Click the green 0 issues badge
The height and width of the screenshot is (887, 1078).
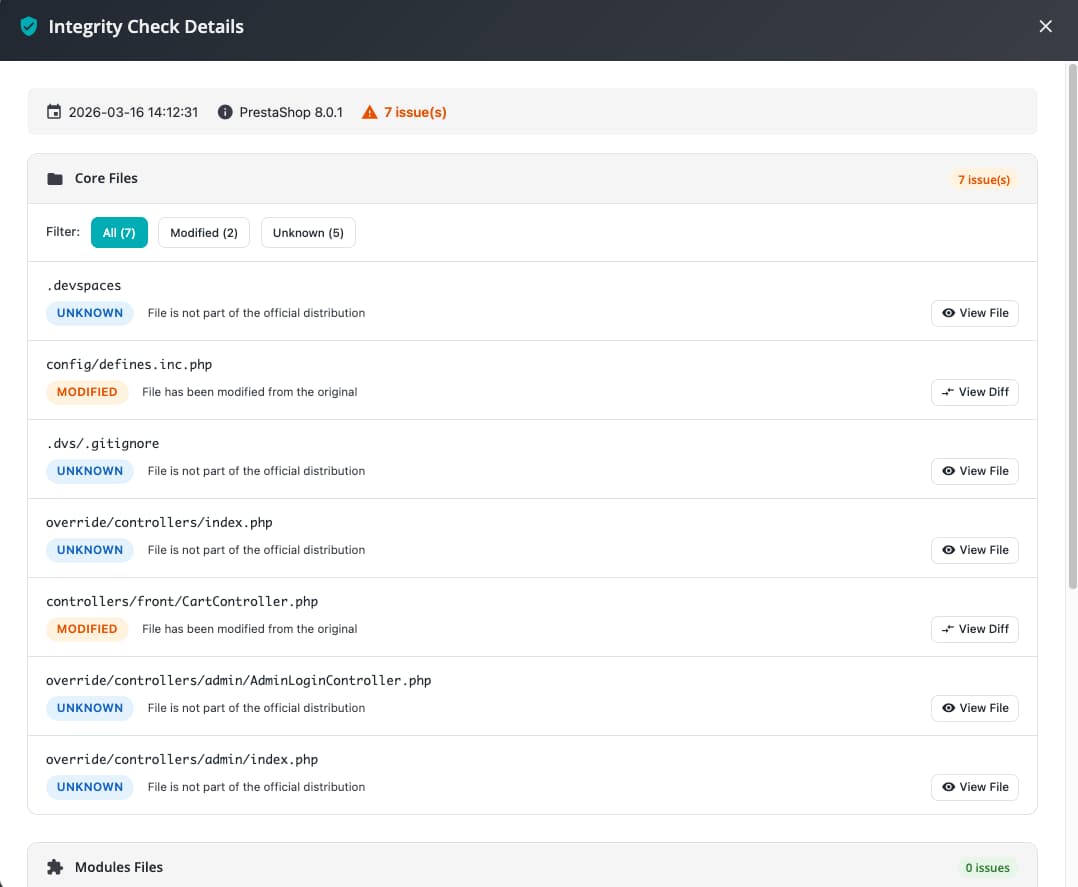pos(985,868)
